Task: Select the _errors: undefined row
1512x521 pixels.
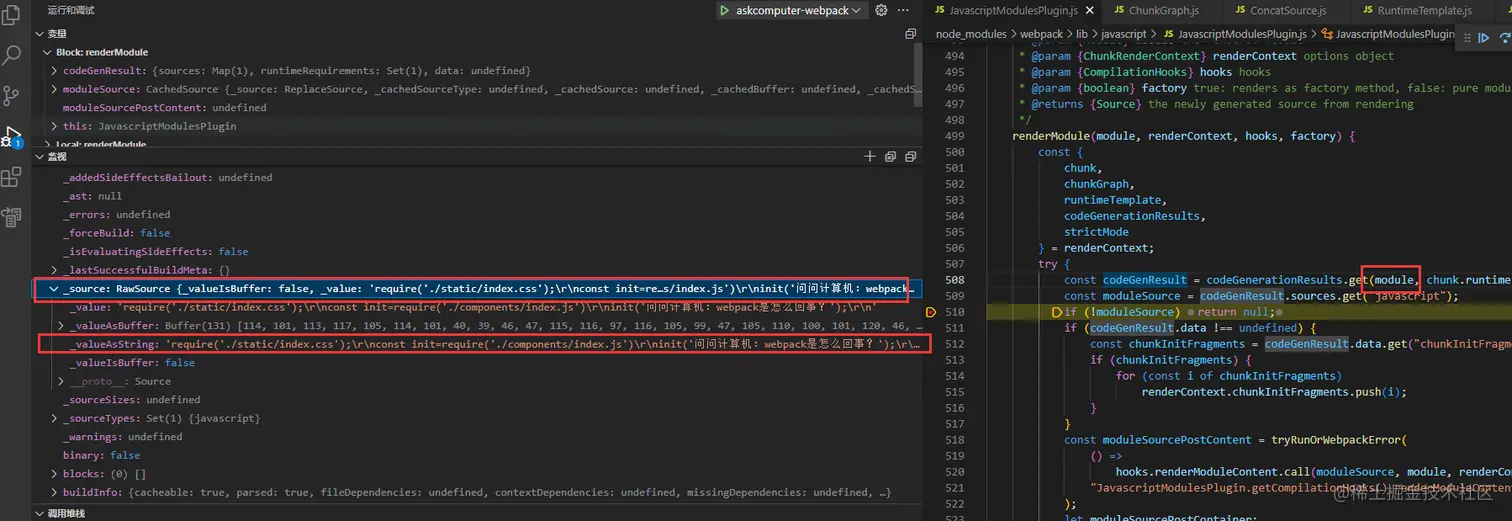Action: 475,214
